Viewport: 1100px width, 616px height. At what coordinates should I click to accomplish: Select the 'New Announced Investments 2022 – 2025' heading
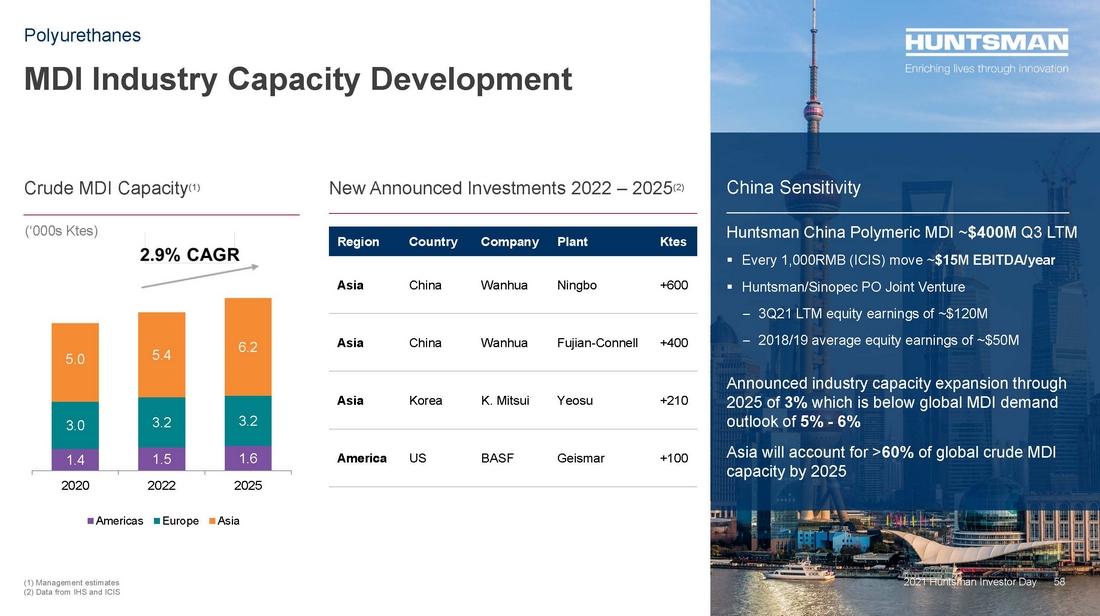[x=507, y=188]
